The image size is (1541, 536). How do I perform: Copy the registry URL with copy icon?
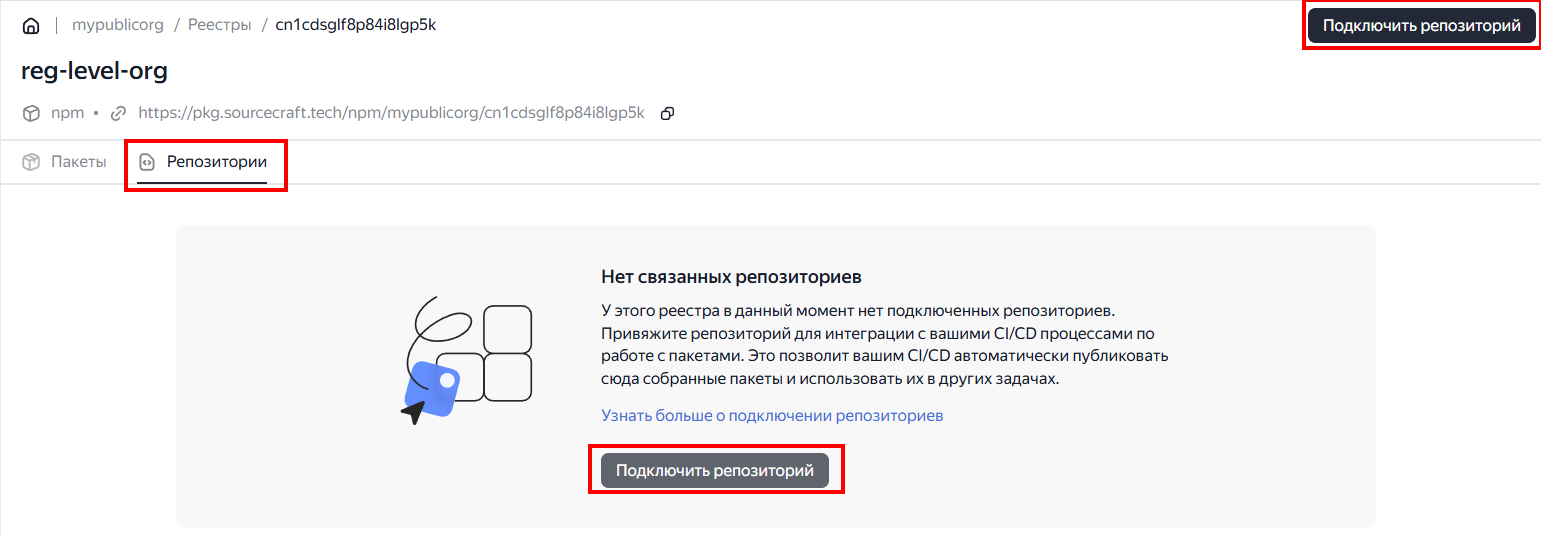click(x=668, y=114)
